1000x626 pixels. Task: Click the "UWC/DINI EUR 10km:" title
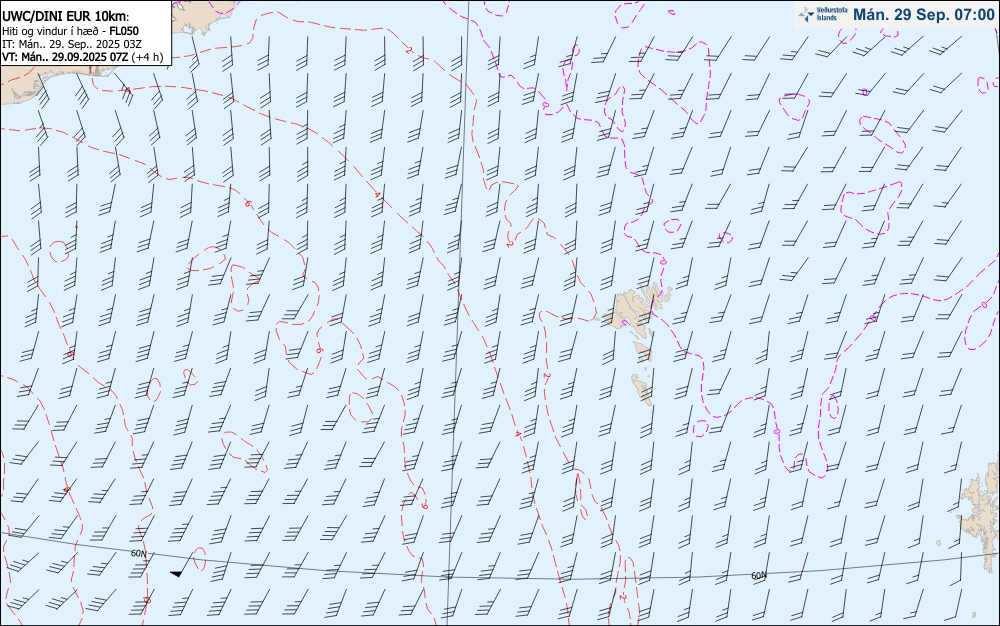tap(66, 17)
